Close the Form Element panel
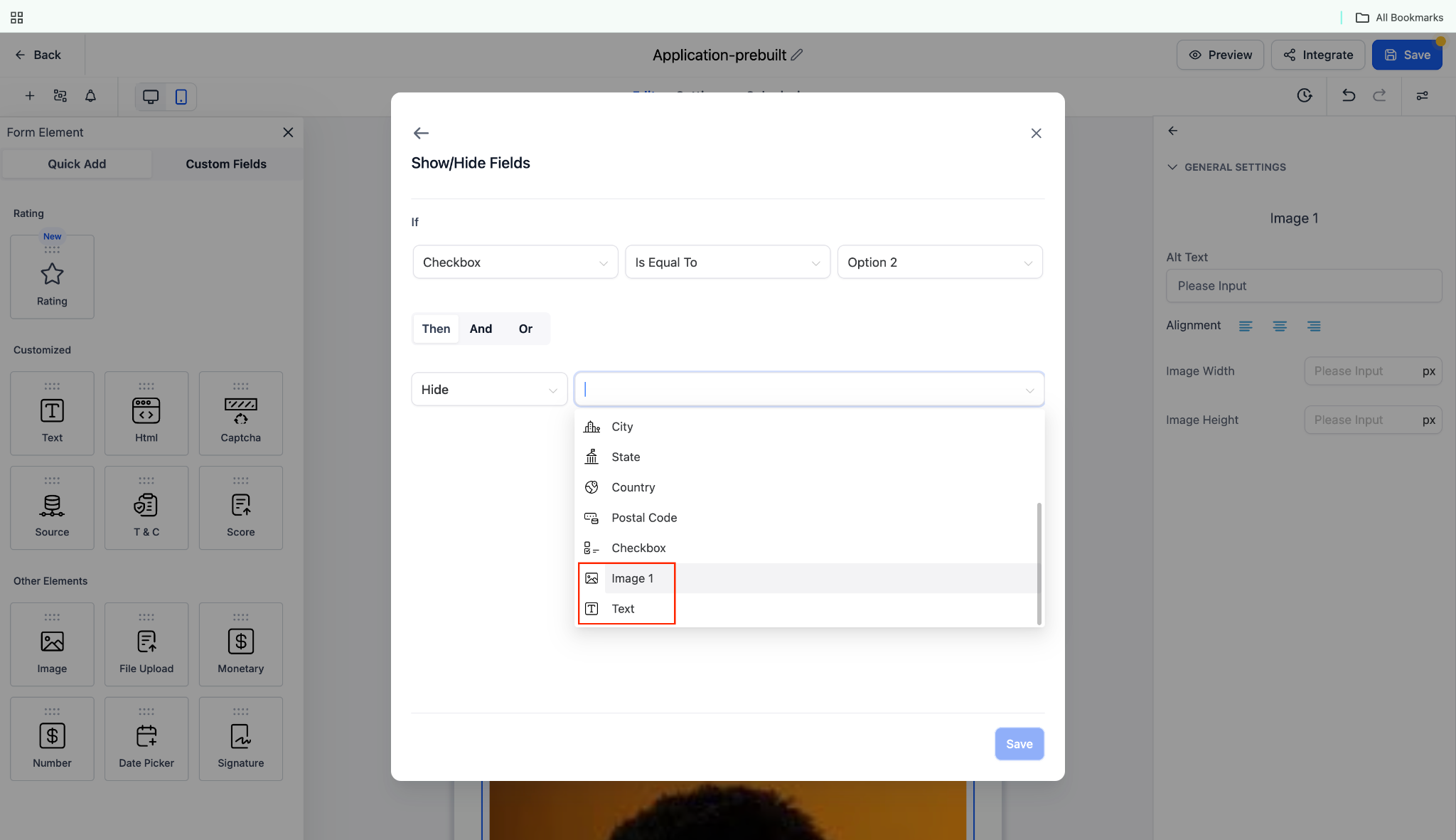1456x840 pixels. point(288,132)
